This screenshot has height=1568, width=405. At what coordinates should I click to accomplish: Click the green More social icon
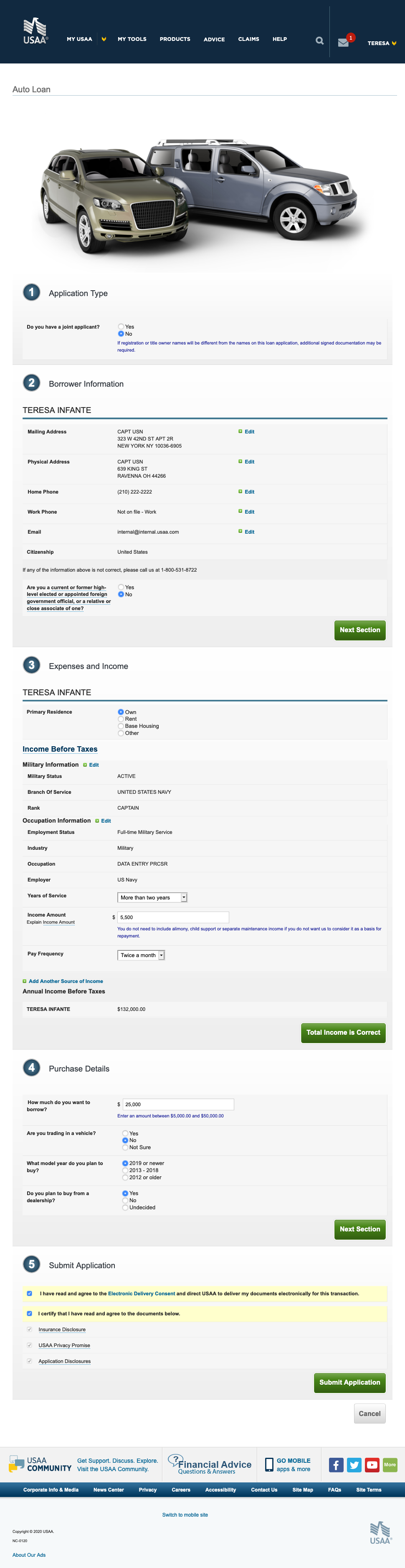(x=390, y=1464)
